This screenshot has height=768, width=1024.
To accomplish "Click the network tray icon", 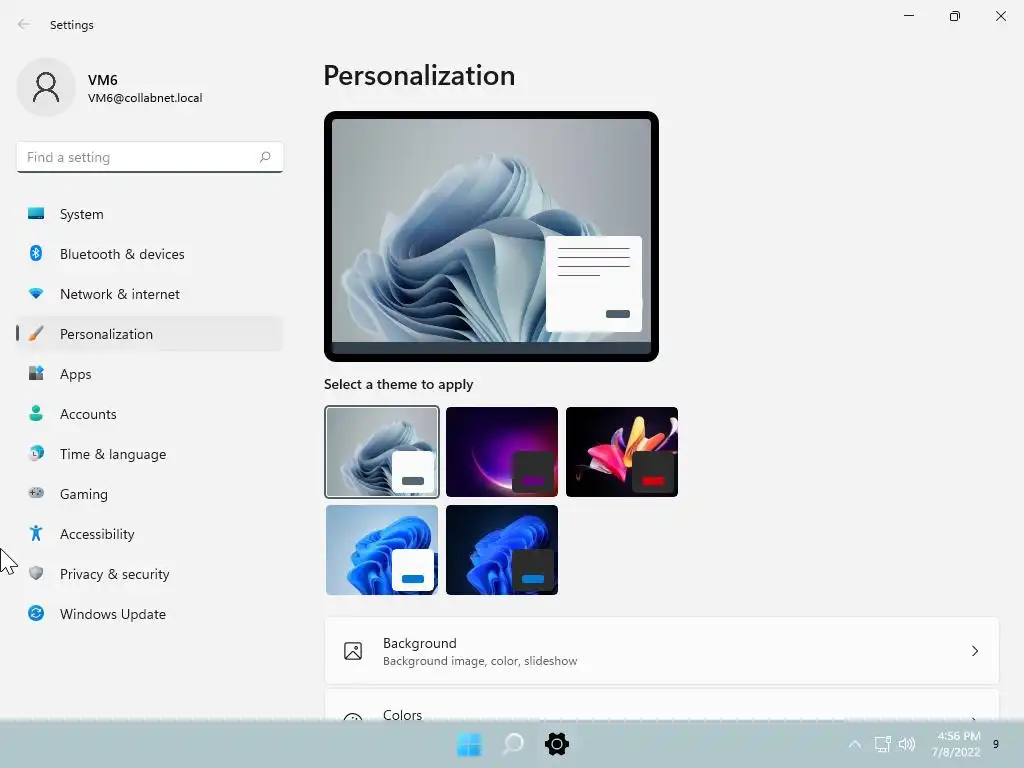I will point(882,744).
